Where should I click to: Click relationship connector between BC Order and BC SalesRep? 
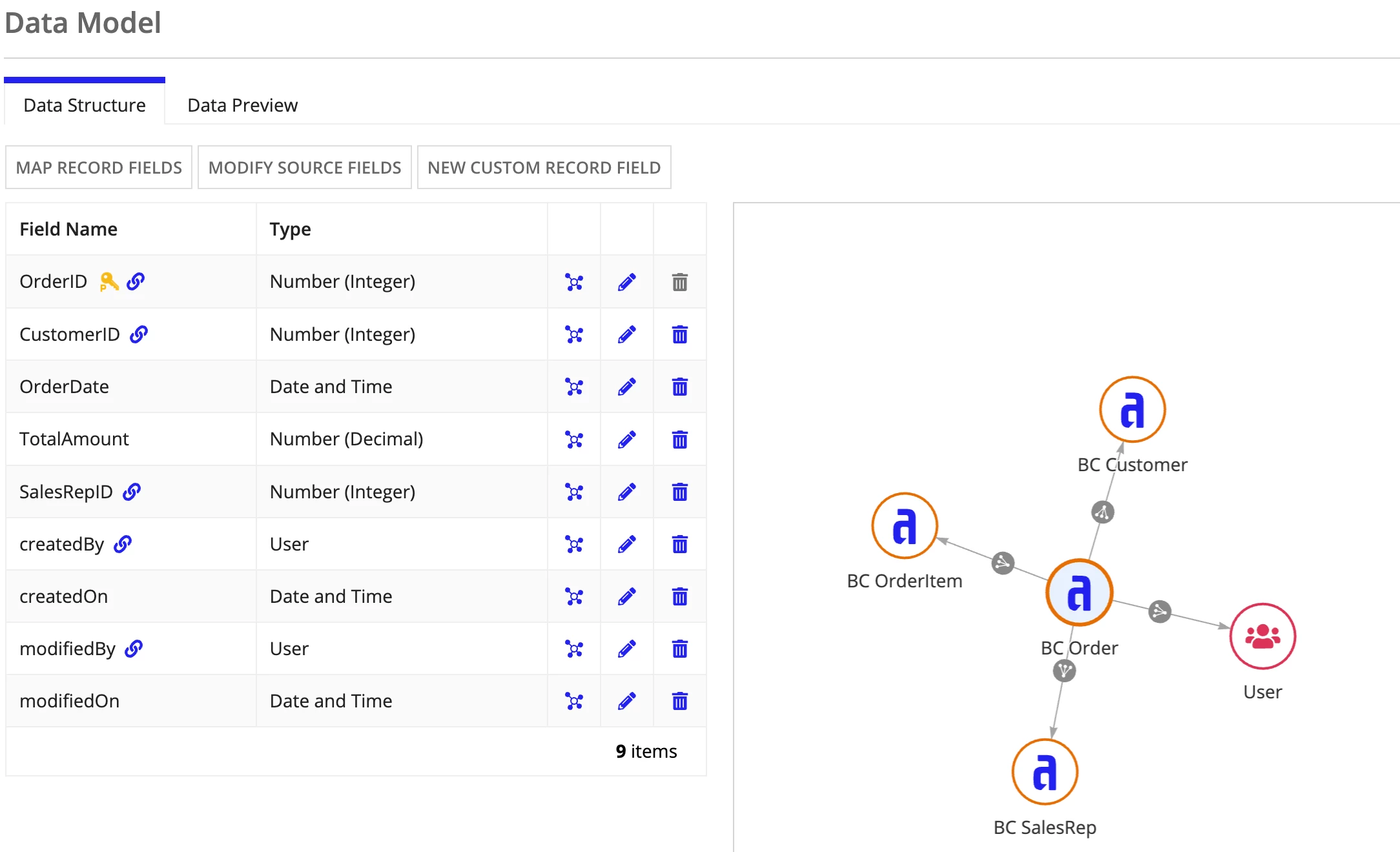tap(1064, 671)
